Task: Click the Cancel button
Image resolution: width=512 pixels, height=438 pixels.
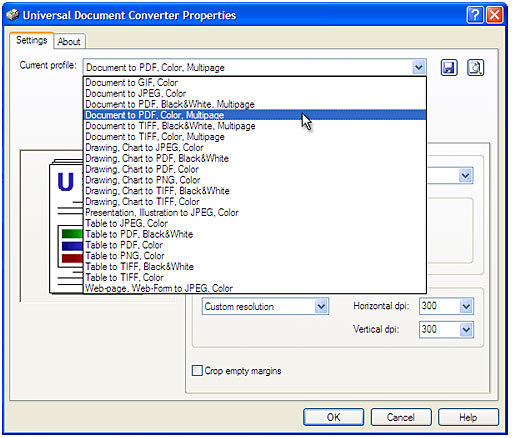Action: tap(401, 417)
